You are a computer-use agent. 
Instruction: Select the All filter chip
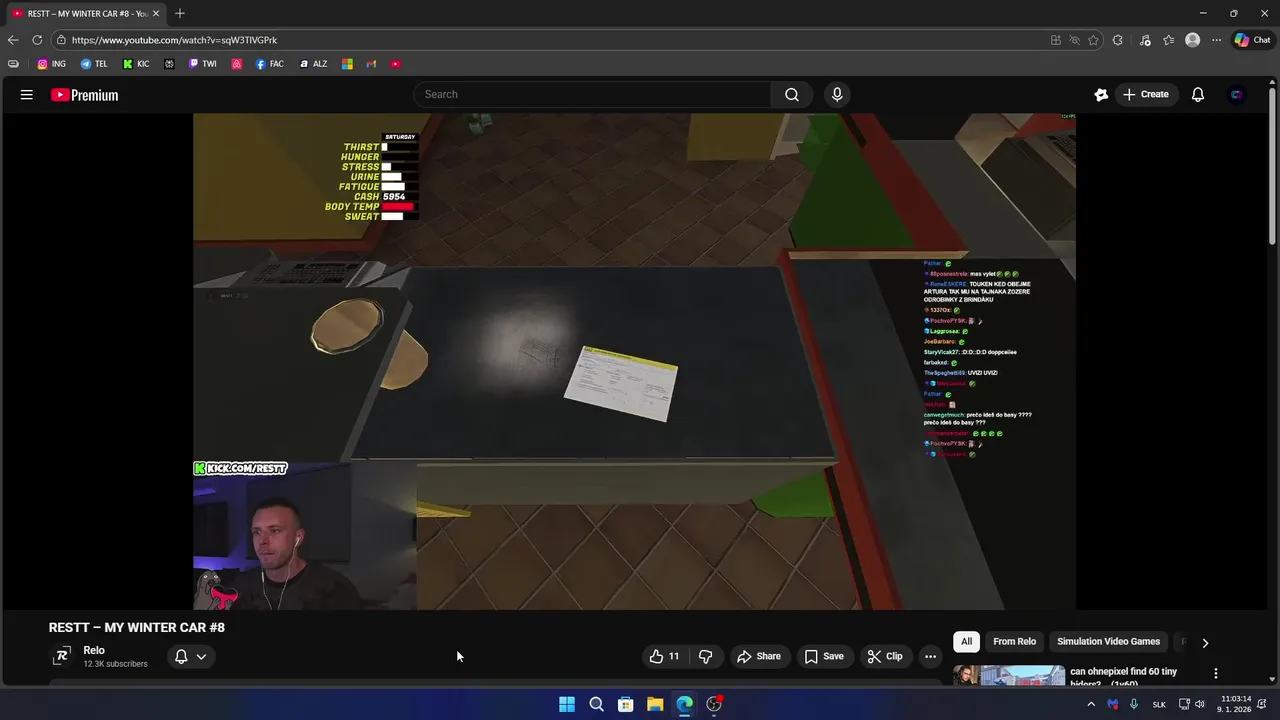[966, 642]
